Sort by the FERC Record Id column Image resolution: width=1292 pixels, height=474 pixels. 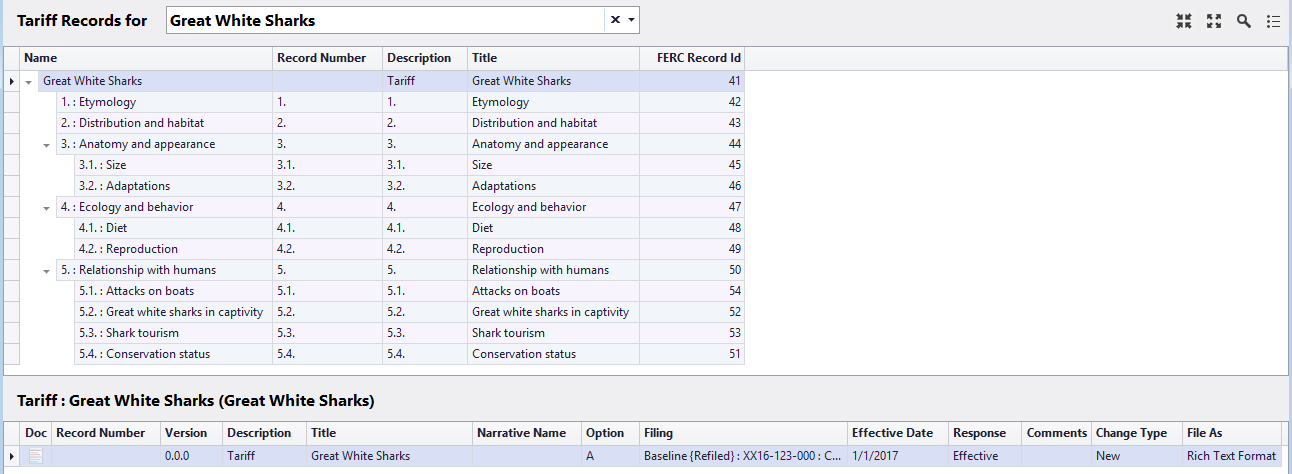[x=692, y=58]
